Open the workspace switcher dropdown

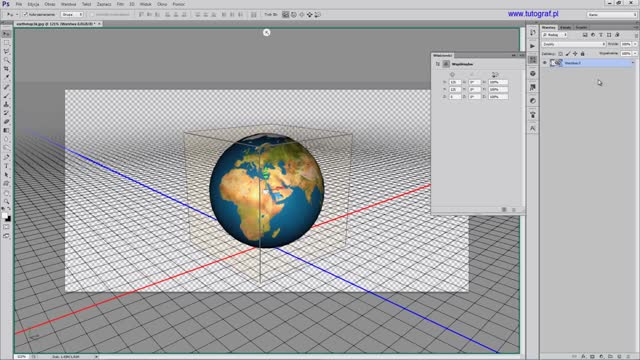pos(611,14)
